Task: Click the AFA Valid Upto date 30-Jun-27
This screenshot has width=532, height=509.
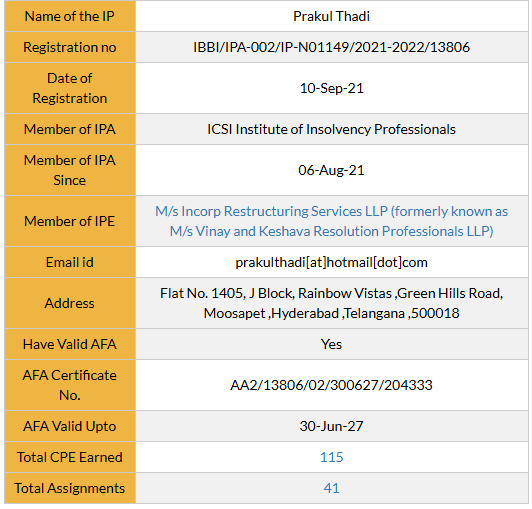Action: (x=331, y=427)
